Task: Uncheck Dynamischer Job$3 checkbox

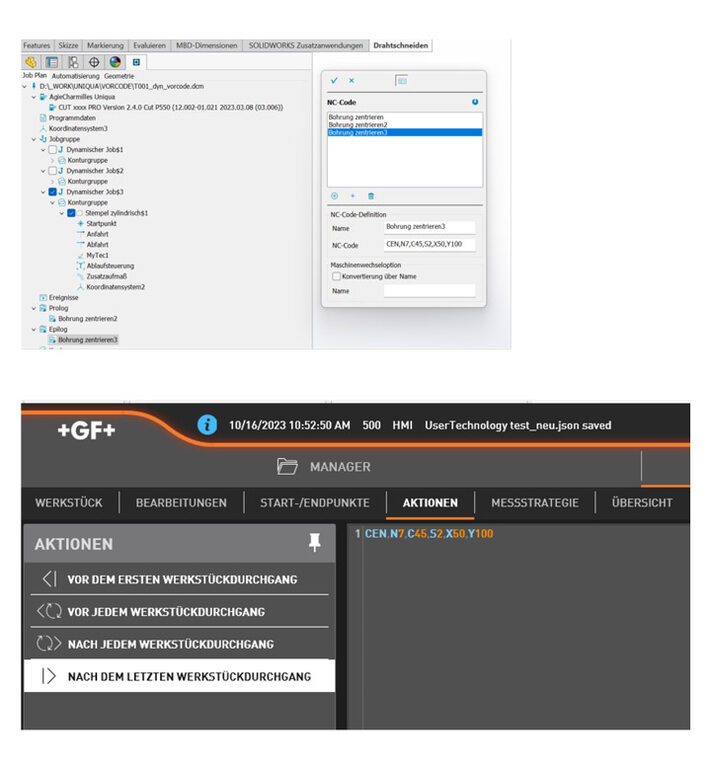Action: pos(53,192)
